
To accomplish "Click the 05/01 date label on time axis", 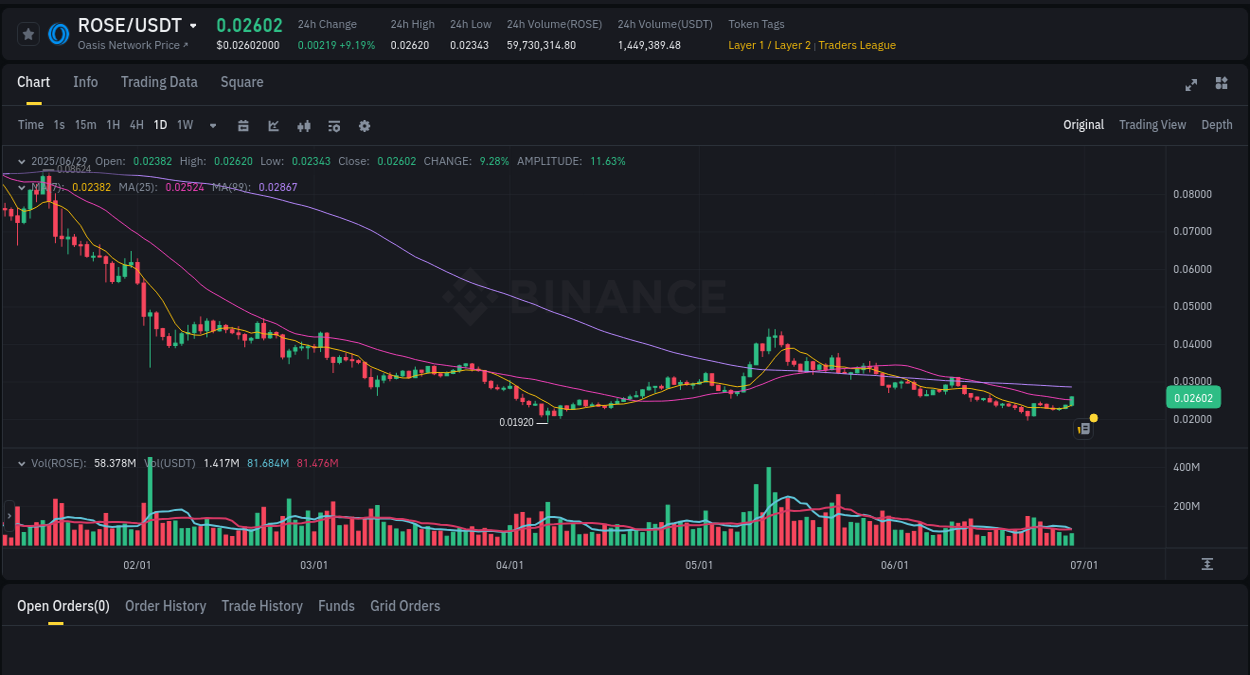I will [699, 565].
